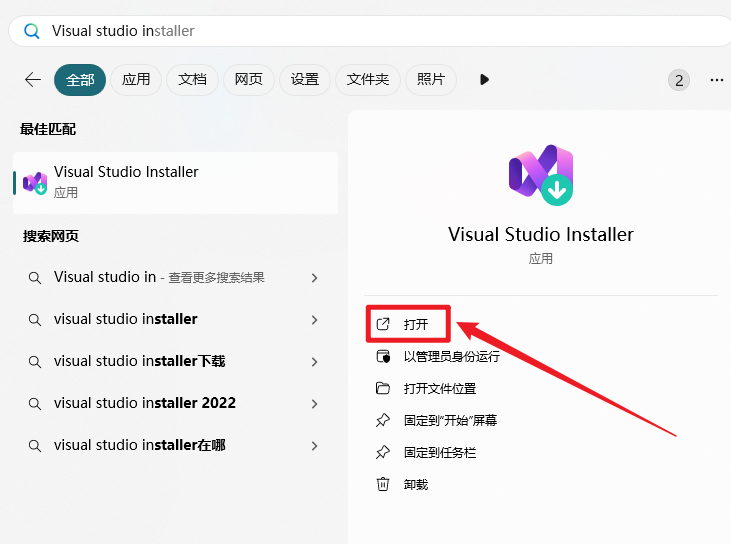Select the 文档 filter tab
Screen dimensions: 731x544
click(x=192, y=80)
